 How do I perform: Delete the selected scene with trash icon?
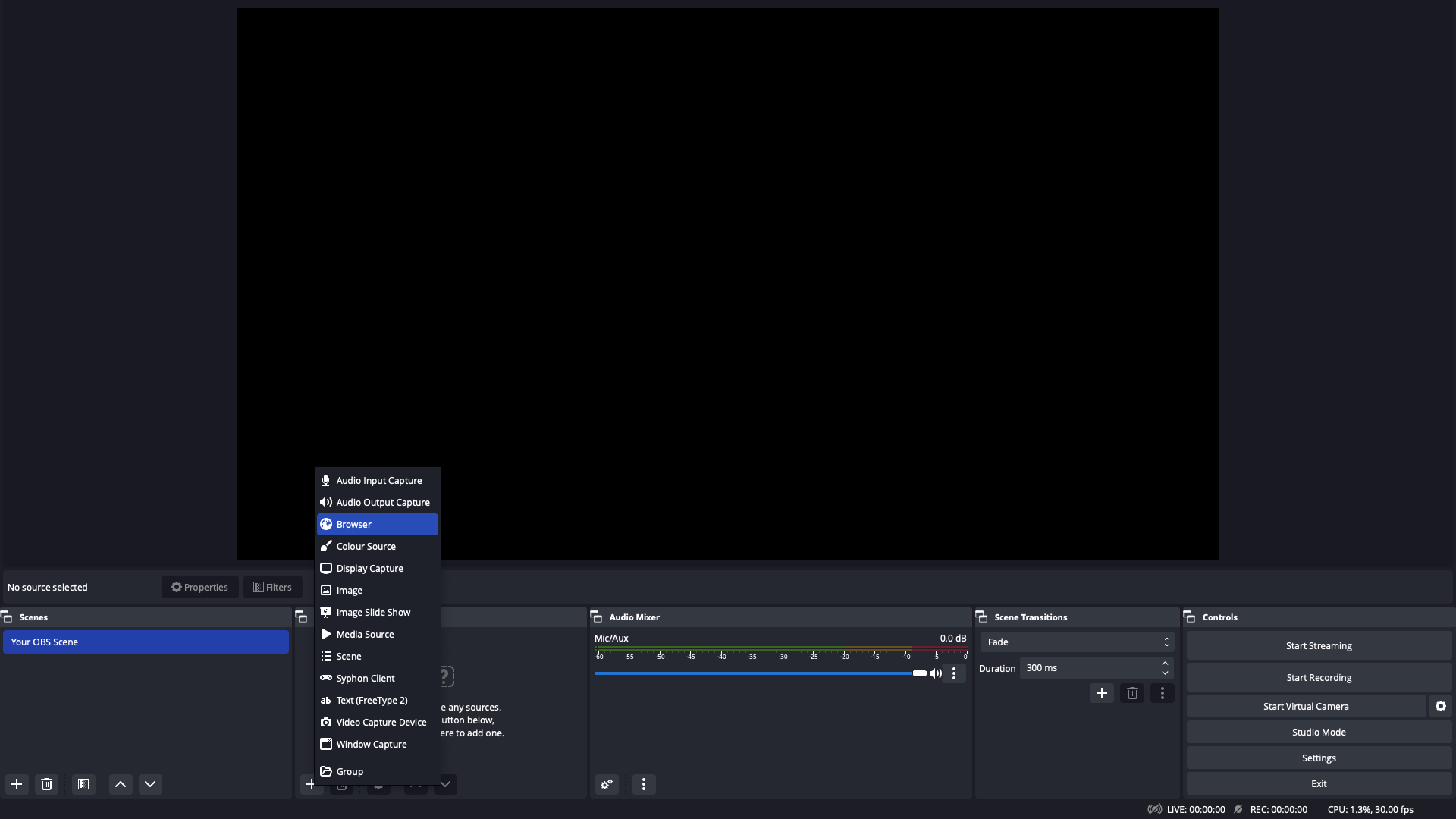pos(47,784)
